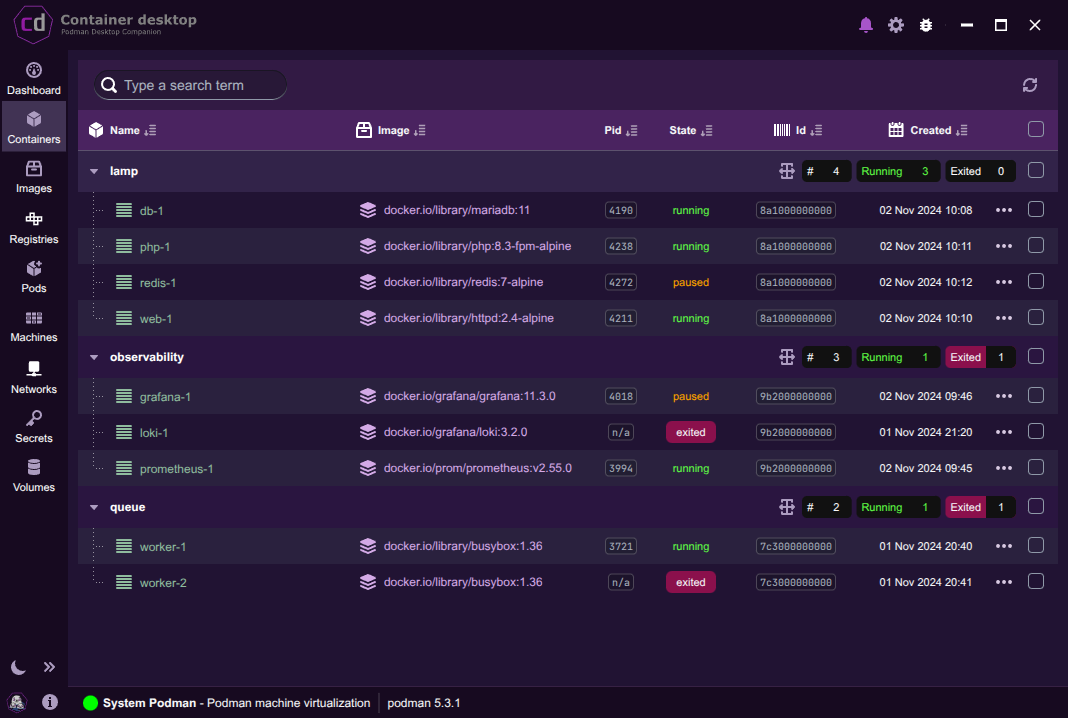The height and width of the screenshot is (718, 1068).
Task: Open the Machines section
Action: click(33, 326)
